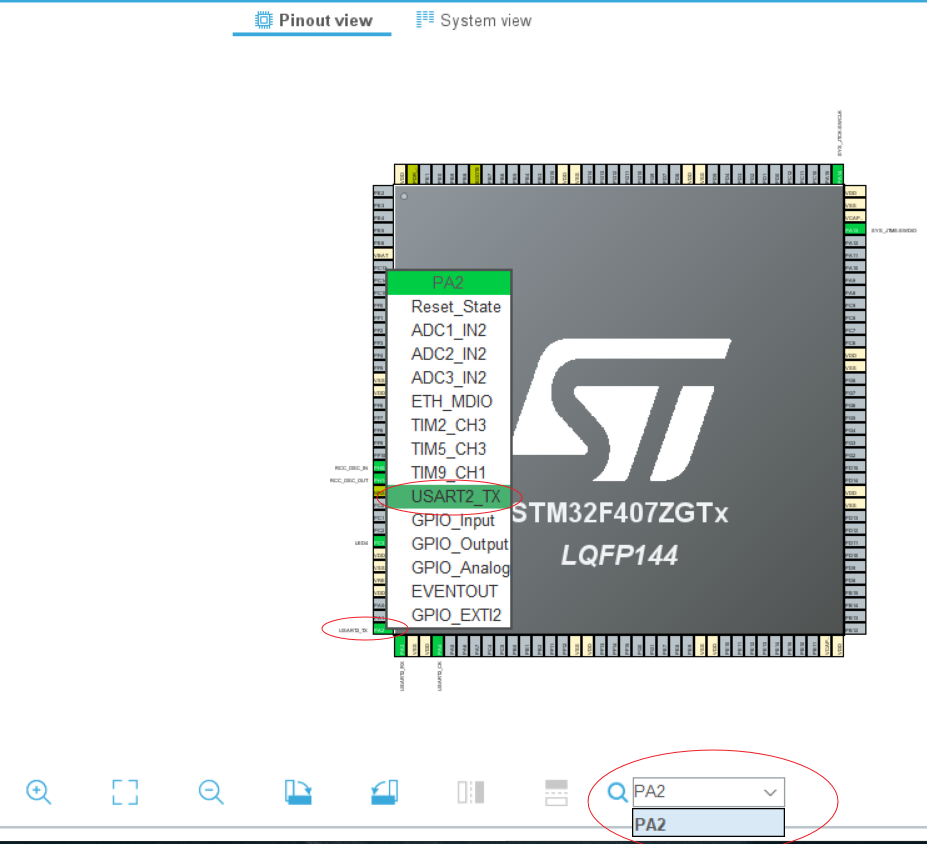This screenshot has height=844, width=927.
Task: Select the highlighted USART2_TX function
Action: [449, 496]
